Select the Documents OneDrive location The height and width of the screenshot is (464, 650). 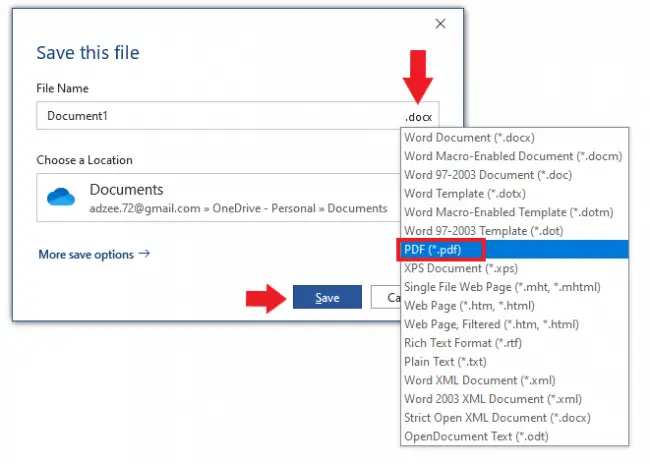click(x=218, y=198)
